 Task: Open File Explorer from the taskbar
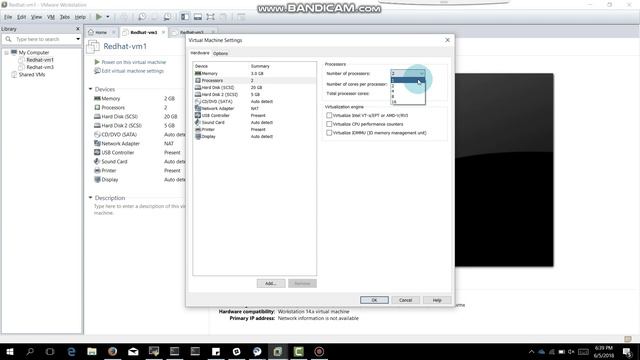point(92,351)
